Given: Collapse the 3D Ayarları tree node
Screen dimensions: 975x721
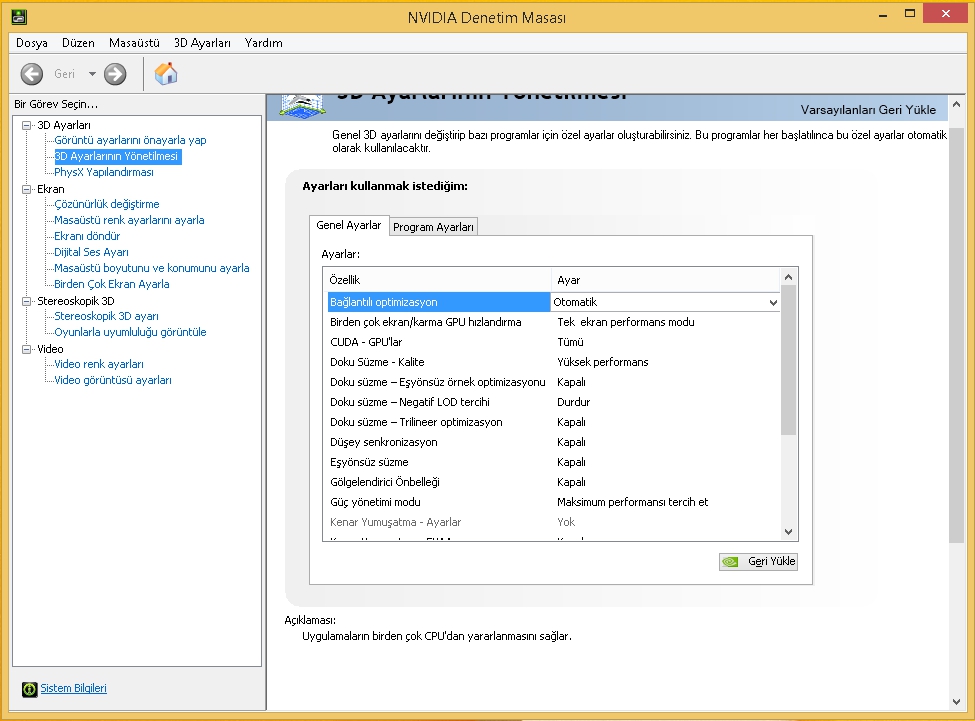Looking at the screenshot, I should [x=27, y=125].
